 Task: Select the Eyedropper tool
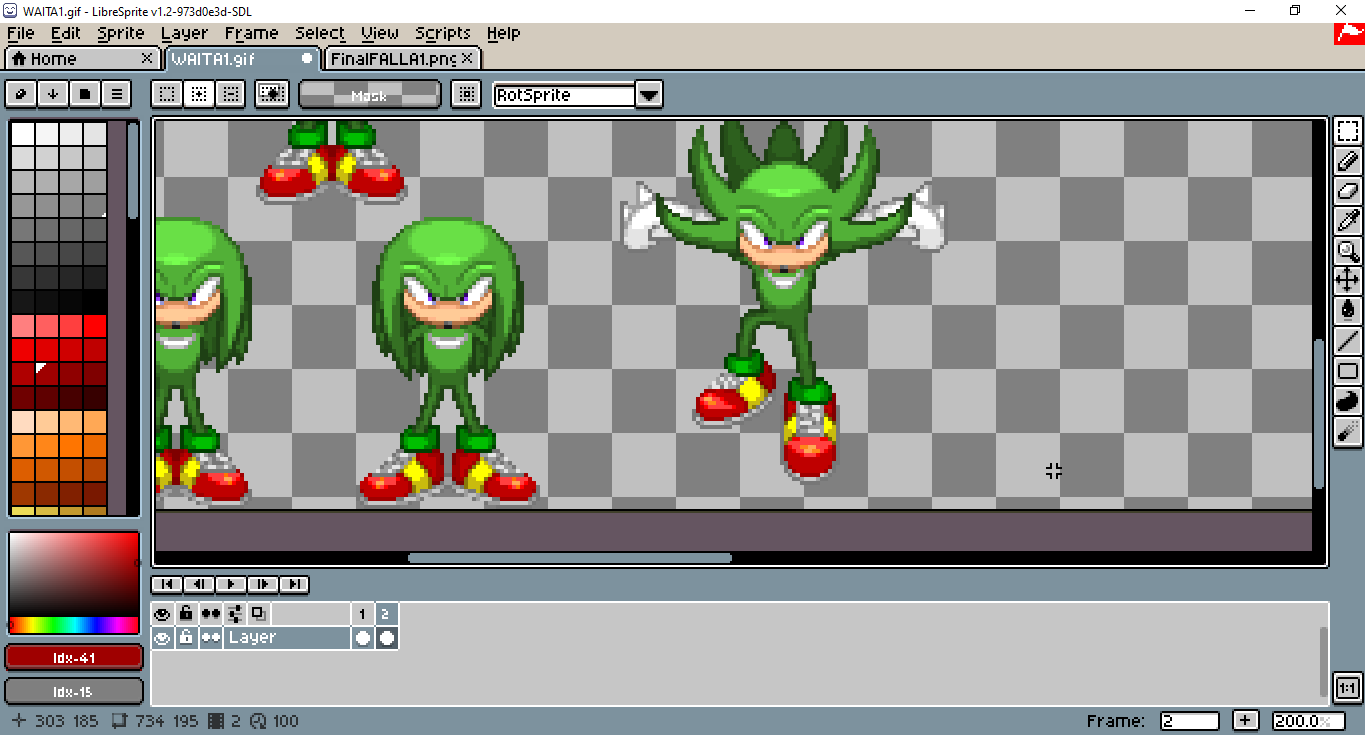coord(1348,220)
